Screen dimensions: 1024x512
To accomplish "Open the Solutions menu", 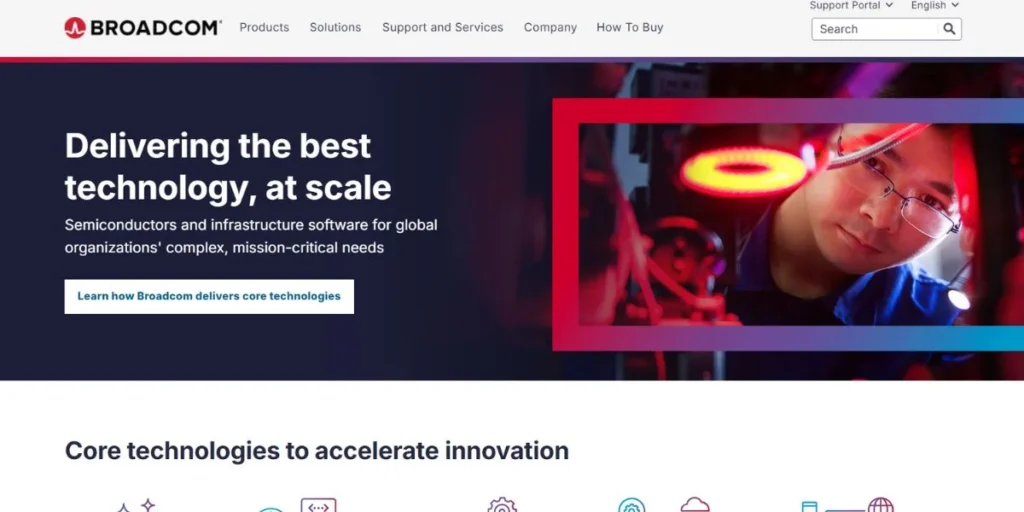I will point(335,27).
